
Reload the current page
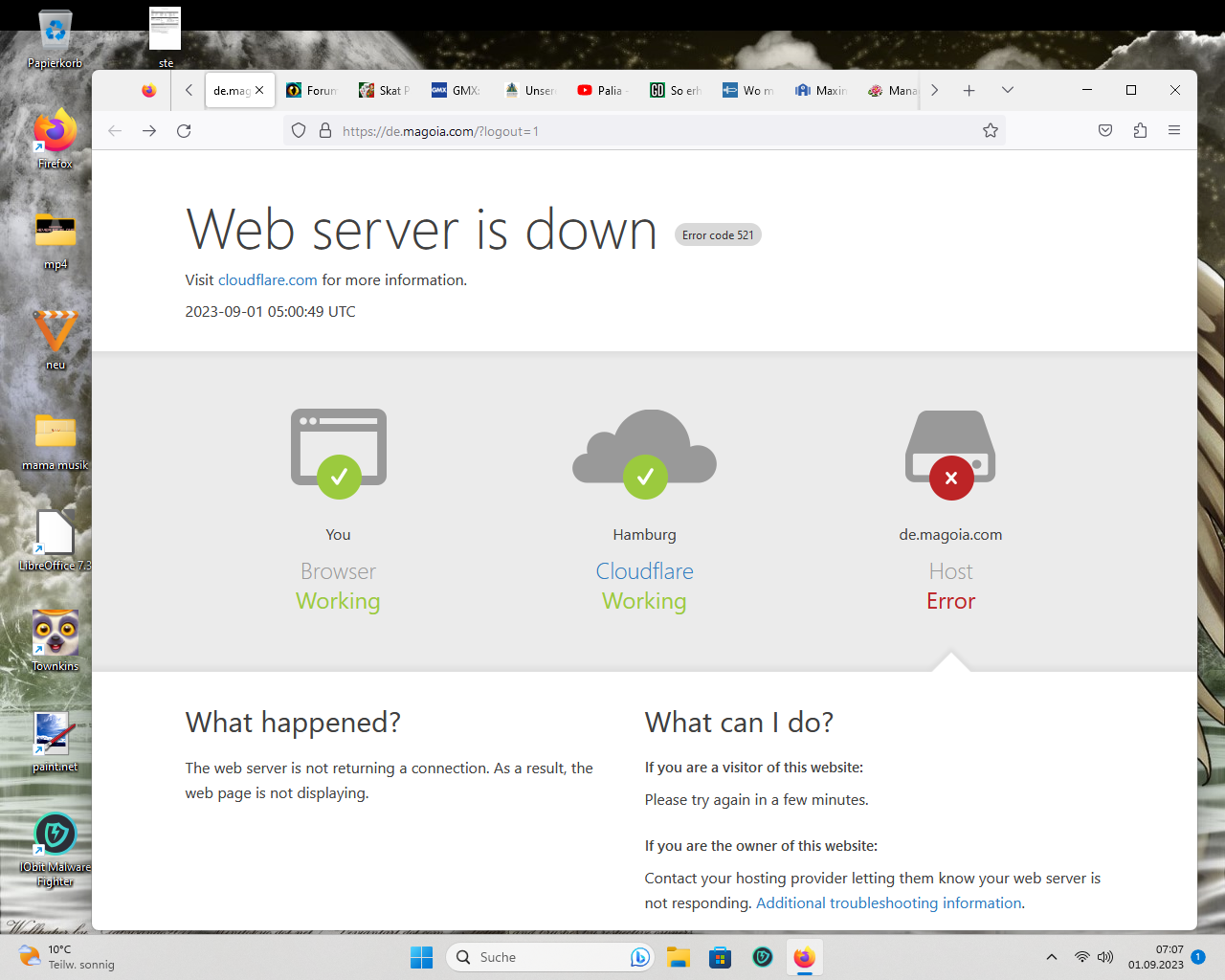tap(184, 131)
